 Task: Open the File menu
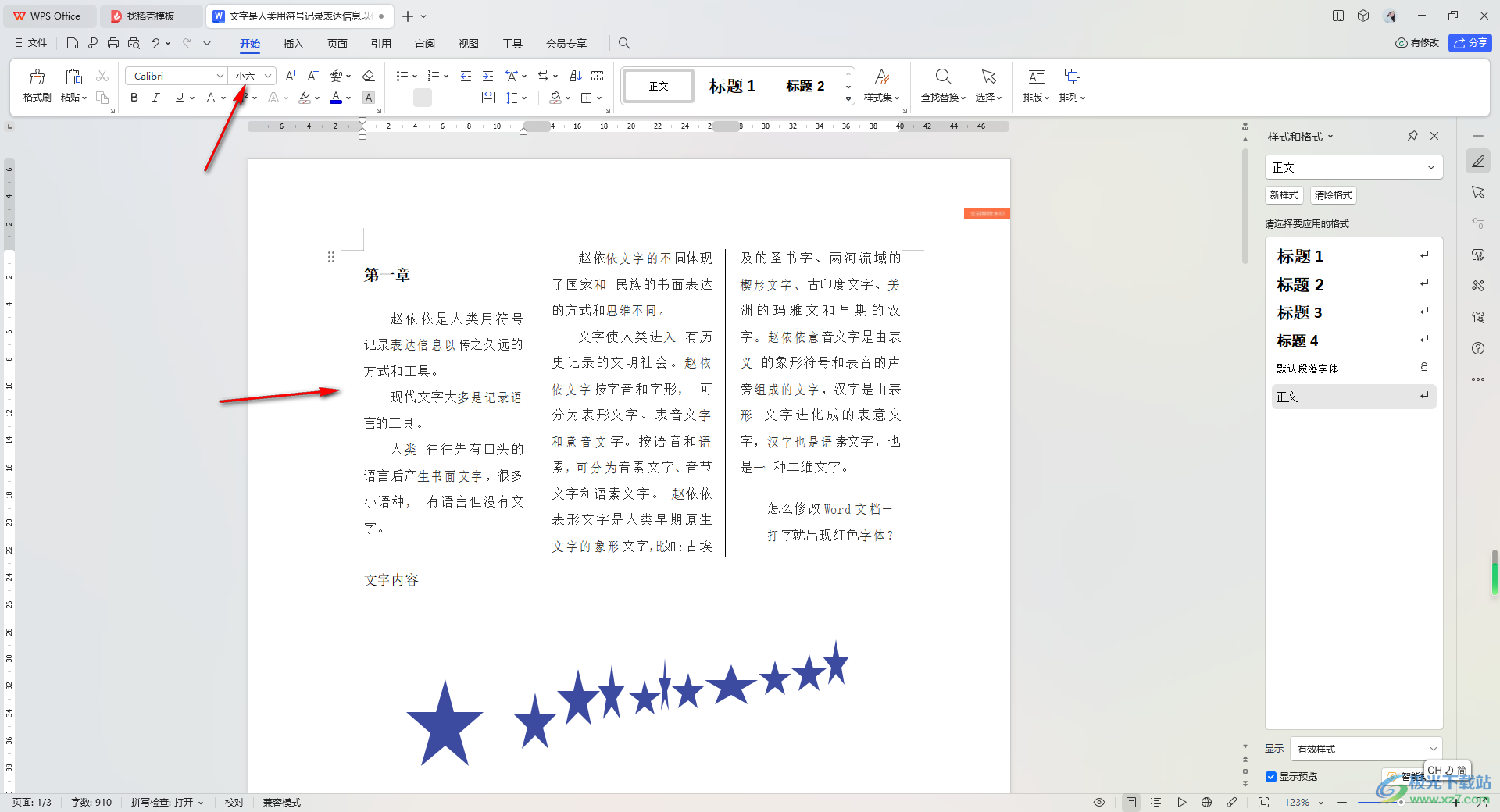(31, 43)
